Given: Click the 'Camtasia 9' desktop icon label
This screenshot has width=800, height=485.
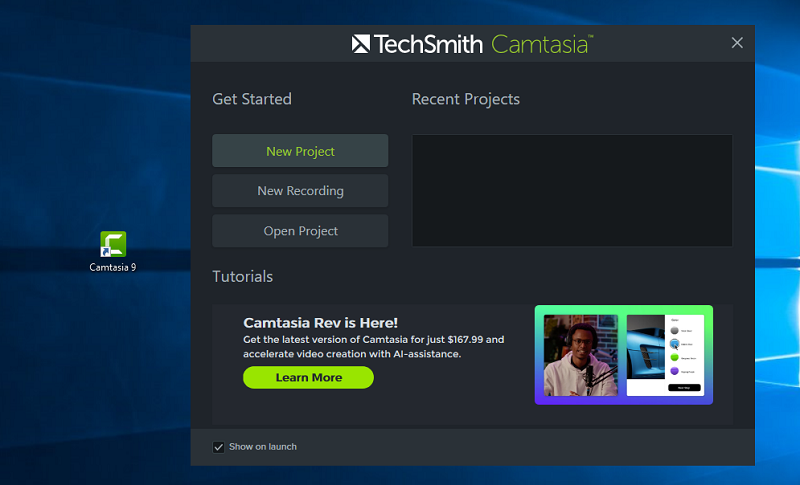Looking at the screenshot, I should point(113,267).
